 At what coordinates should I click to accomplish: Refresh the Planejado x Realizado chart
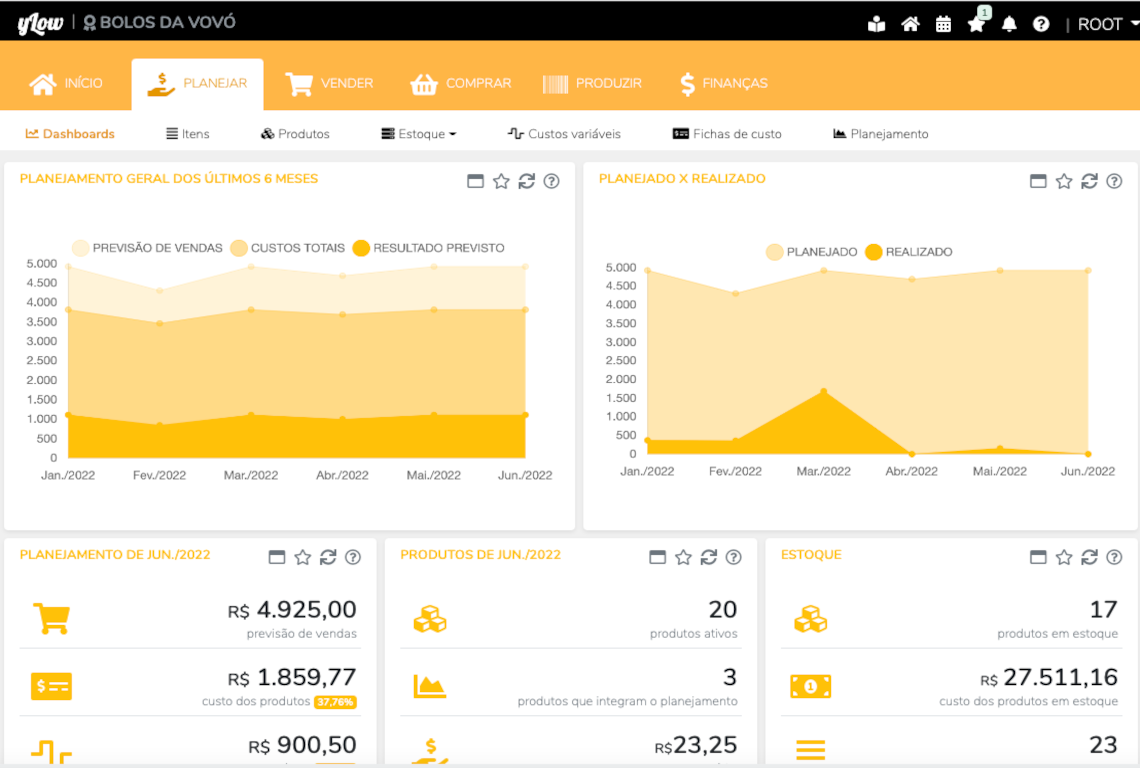pyautogui.click(x=1089, y=181)
